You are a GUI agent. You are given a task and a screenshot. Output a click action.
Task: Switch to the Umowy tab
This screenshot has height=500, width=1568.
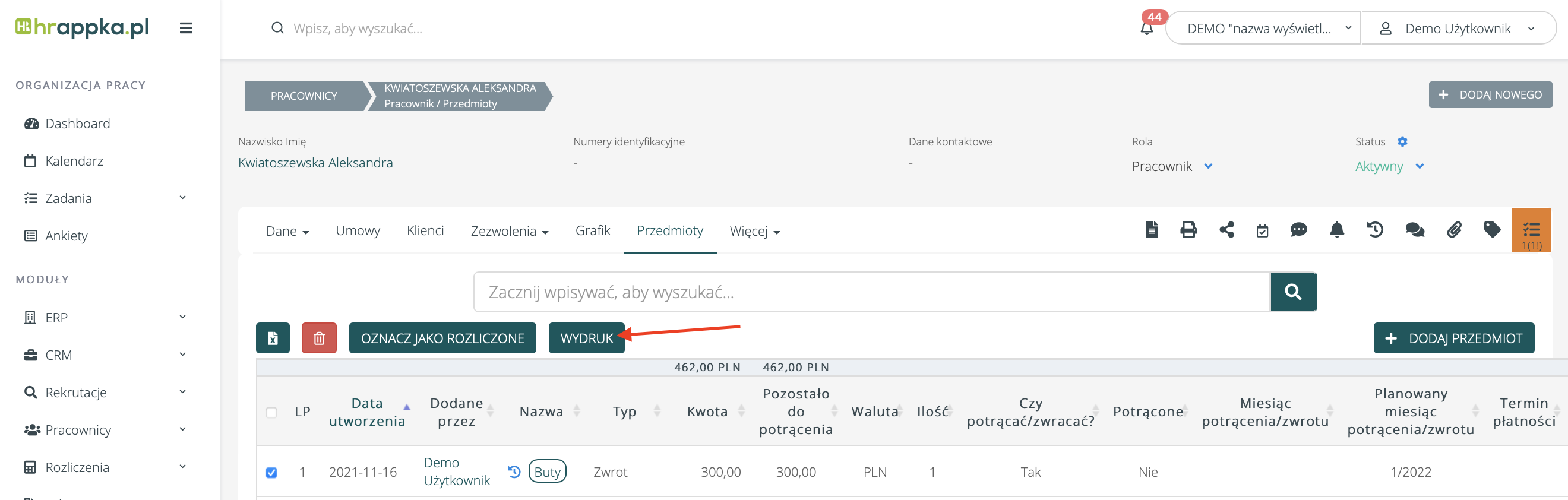click(x=358, y=231)
